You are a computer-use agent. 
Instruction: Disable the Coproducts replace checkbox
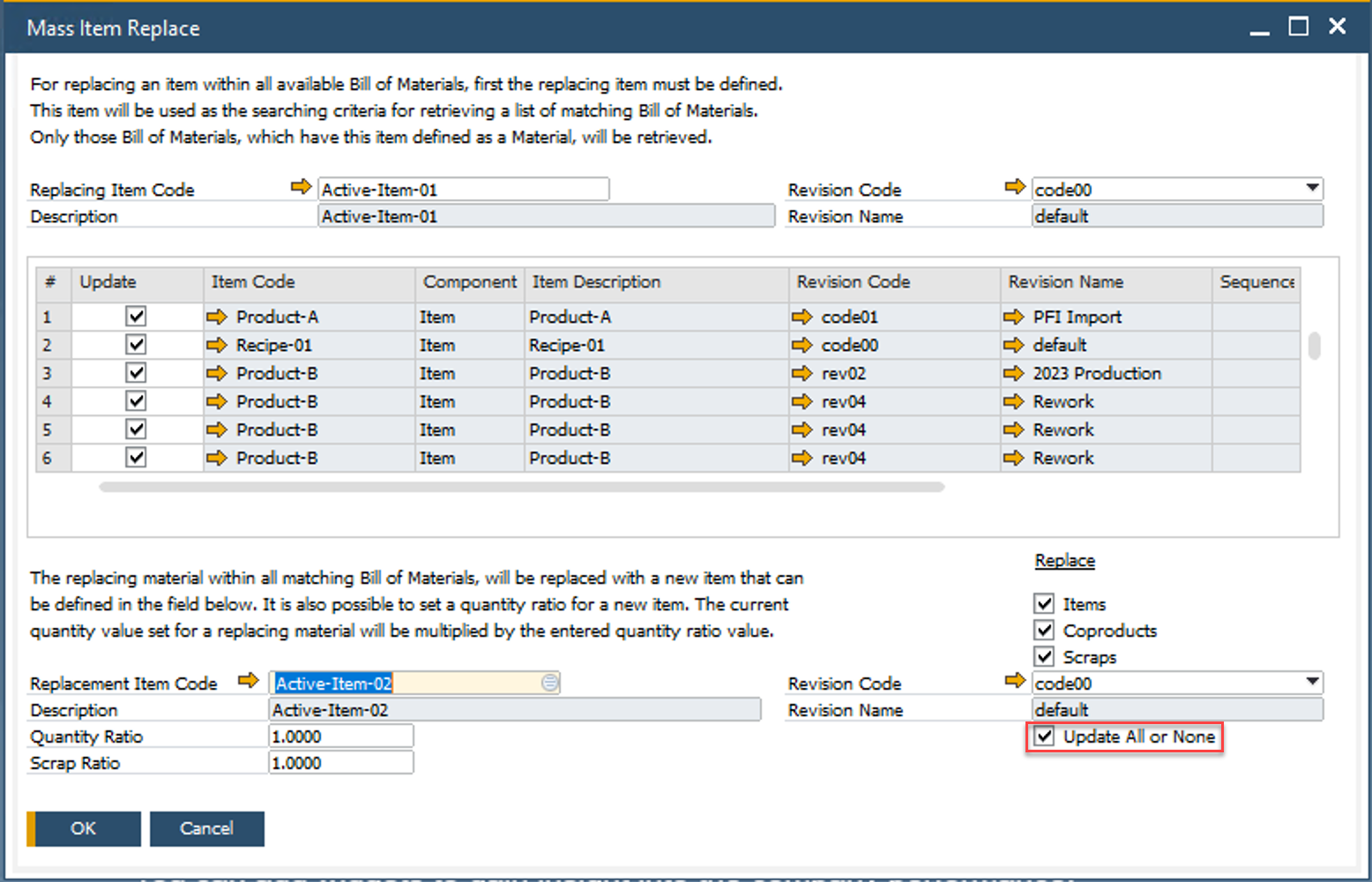click(x=1045, y=631)
